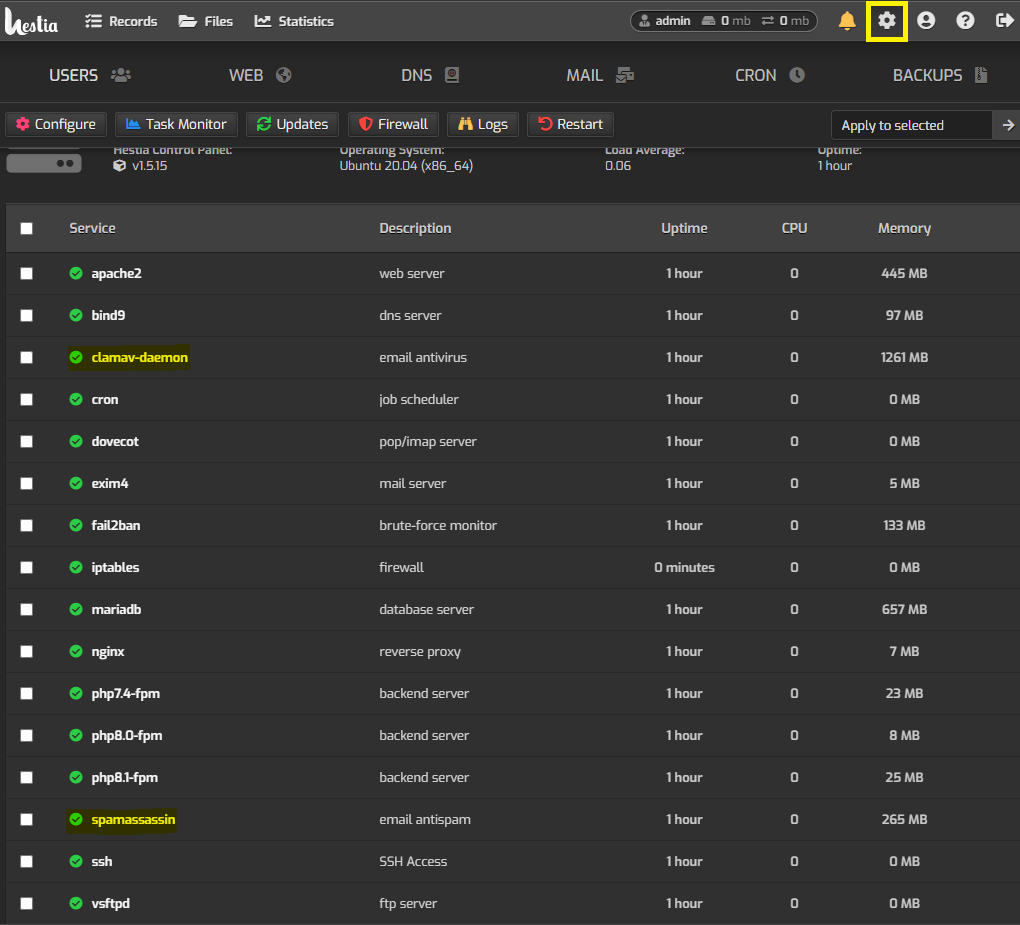
Task: Open the Records menu
Action: click(121, 21)
